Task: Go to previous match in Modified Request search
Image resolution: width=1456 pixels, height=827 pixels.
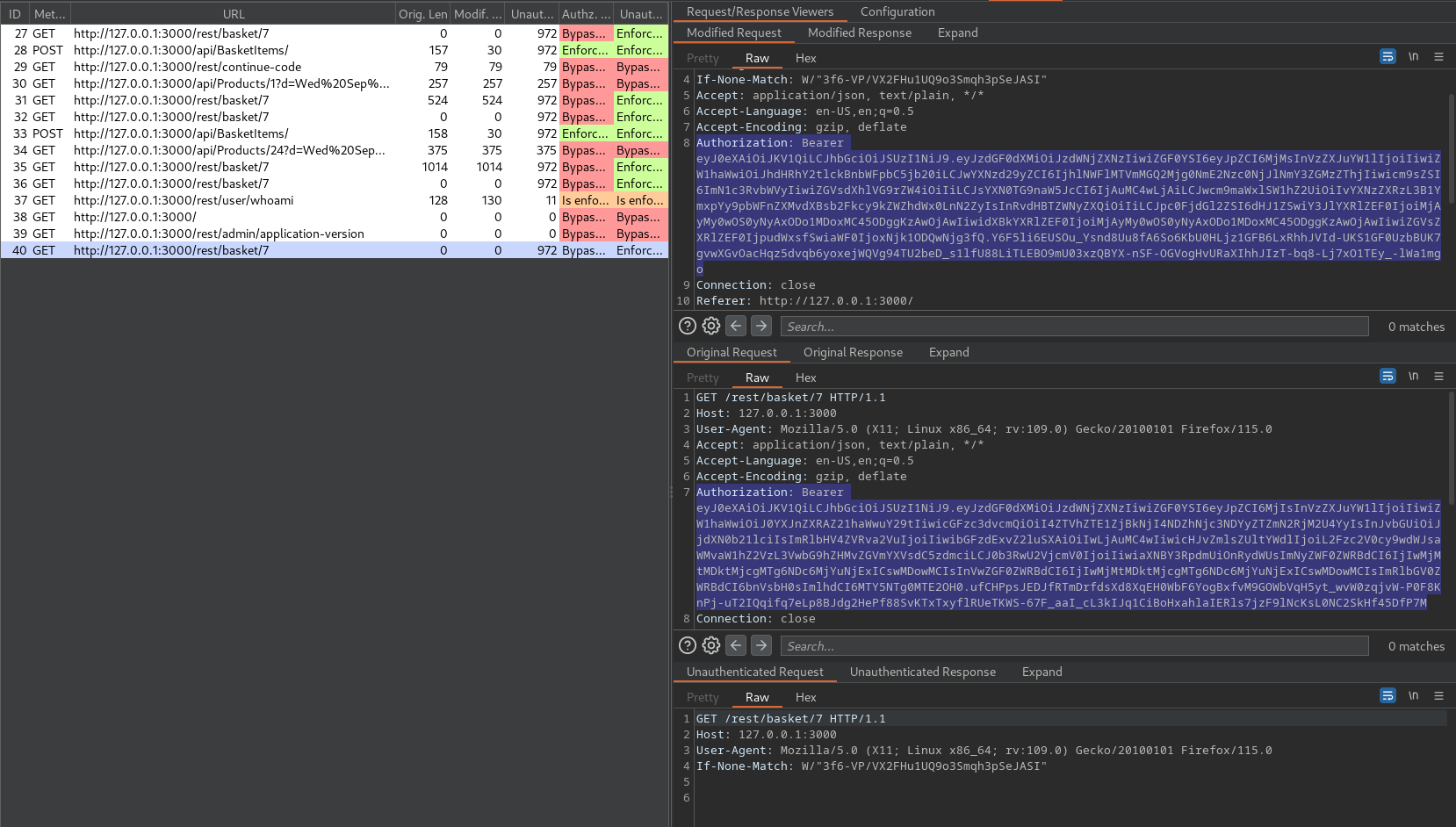Action: (736, 327)
